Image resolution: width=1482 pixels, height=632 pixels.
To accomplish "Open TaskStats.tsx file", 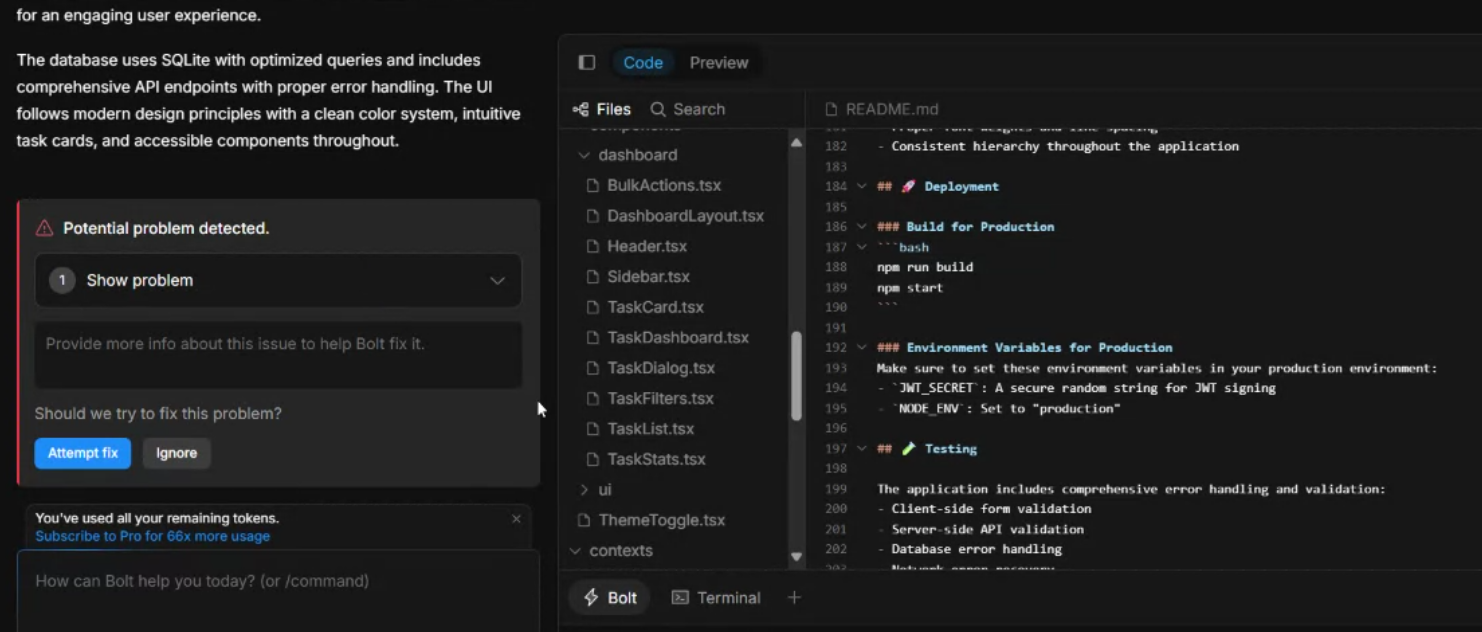I will (656, 459).
